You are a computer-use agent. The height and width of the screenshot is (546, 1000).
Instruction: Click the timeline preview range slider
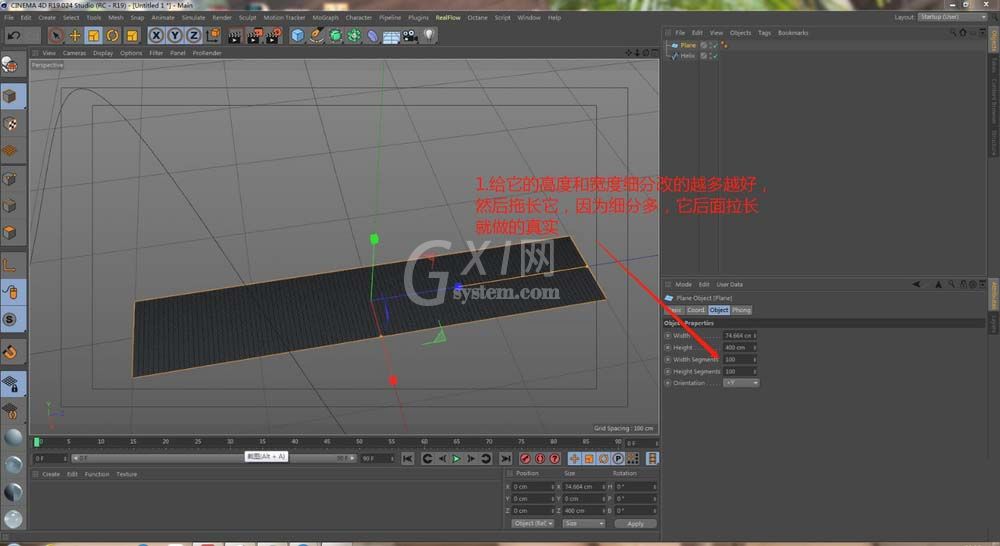214,459
